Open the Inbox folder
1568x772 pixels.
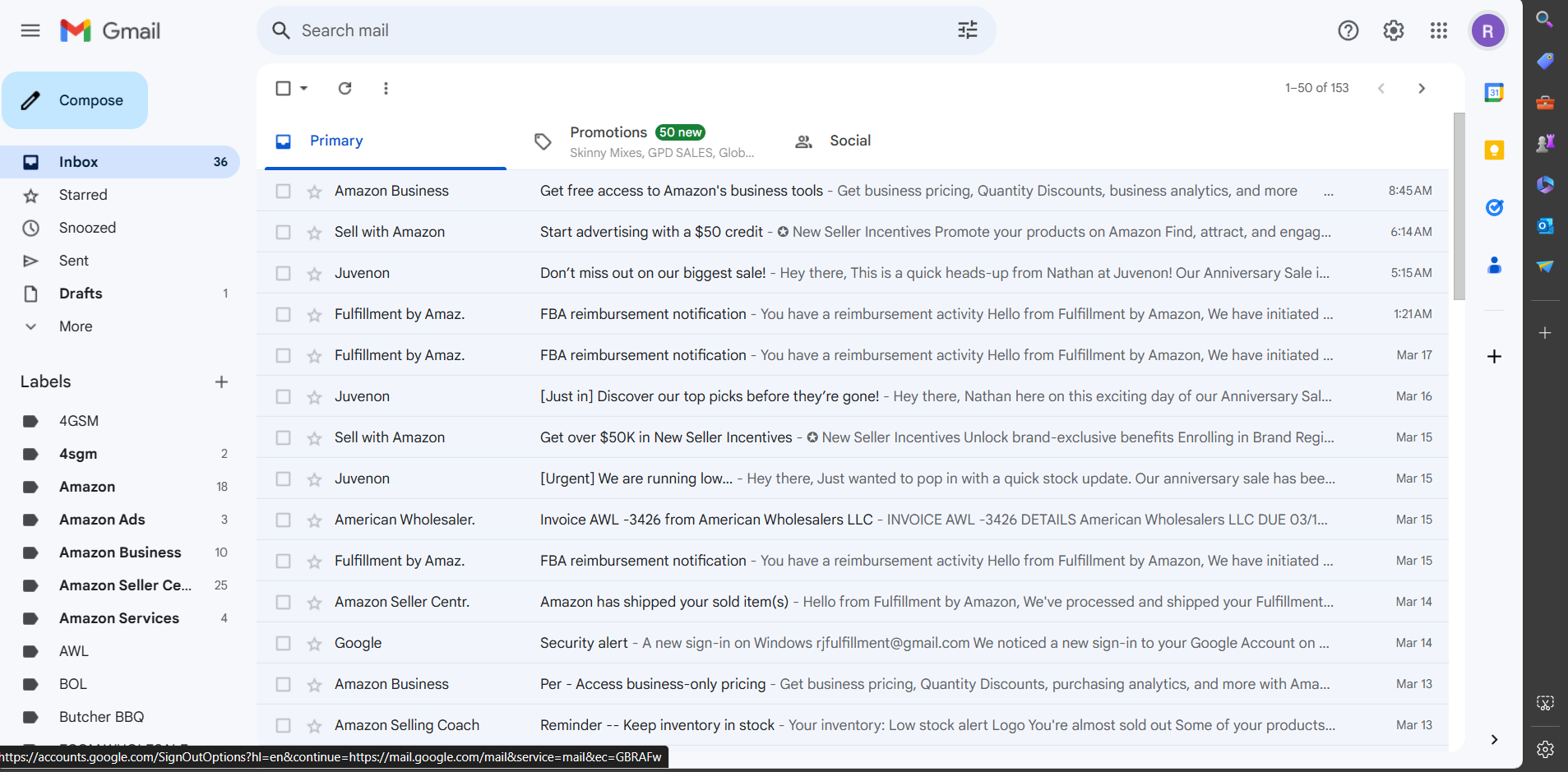click(120, 162)
